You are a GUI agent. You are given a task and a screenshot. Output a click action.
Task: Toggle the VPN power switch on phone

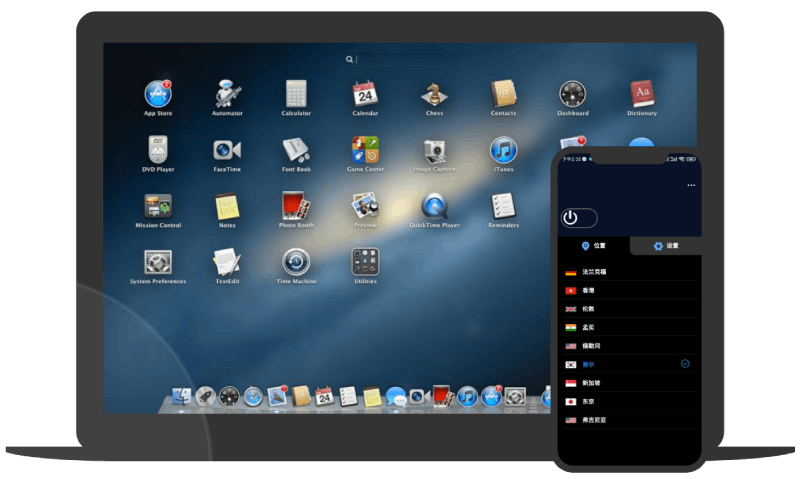tap(579, 218)
